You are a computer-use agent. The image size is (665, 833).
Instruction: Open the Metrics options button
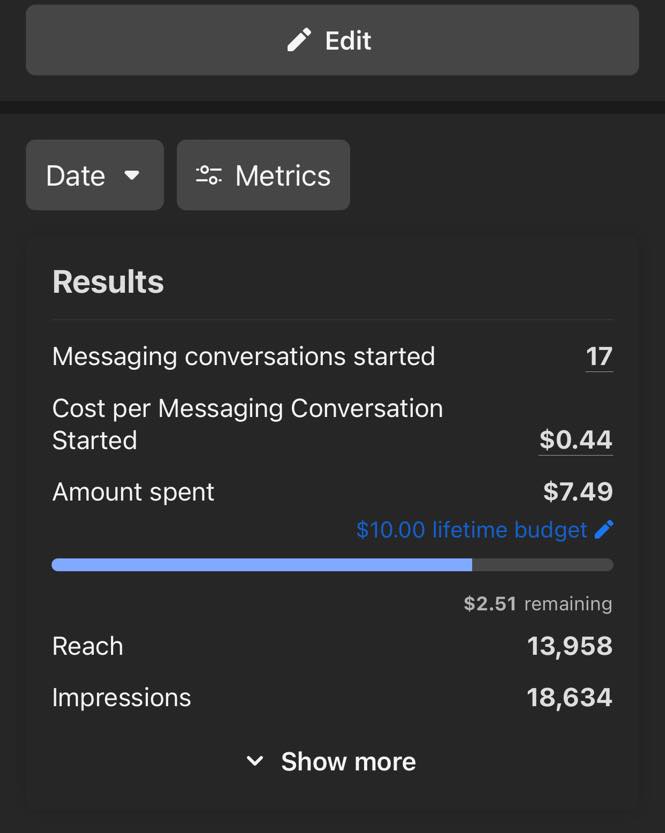pyautogui.click(x=263, y=176)
